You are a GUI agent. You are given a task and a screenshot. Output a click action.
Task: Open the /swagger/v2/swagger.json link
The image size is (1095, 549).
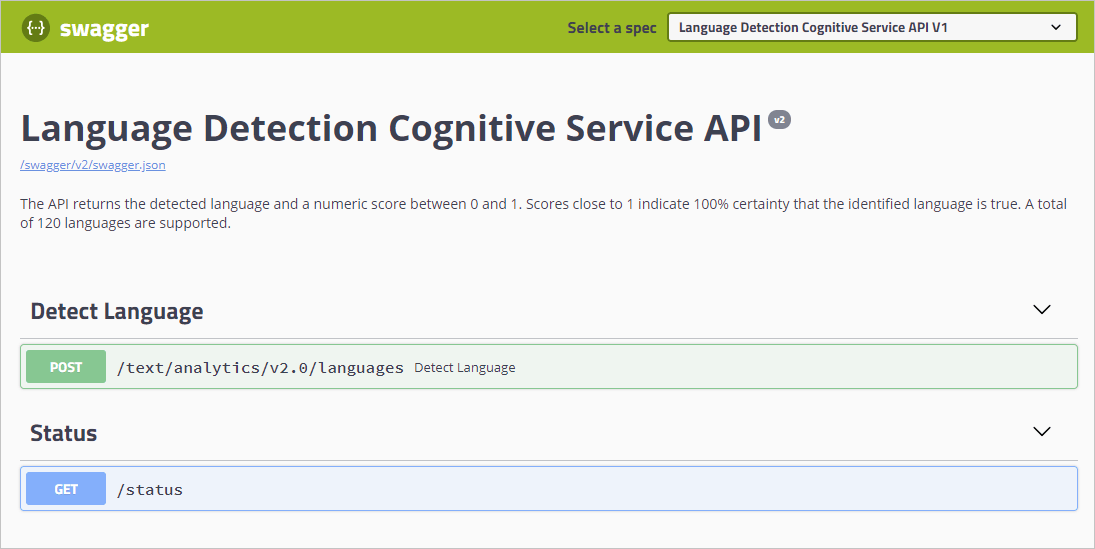click(x=93, y=165)
